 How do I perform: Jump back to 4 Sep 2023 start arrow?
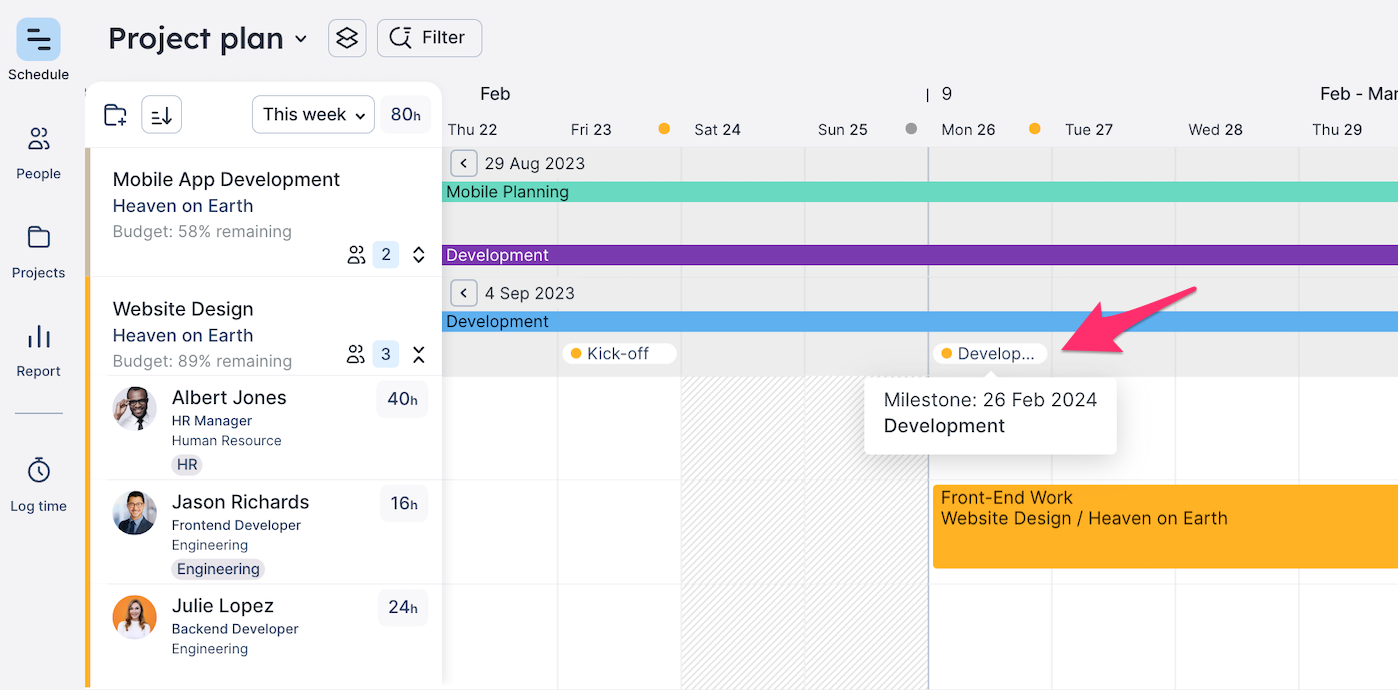click(463, 293)
